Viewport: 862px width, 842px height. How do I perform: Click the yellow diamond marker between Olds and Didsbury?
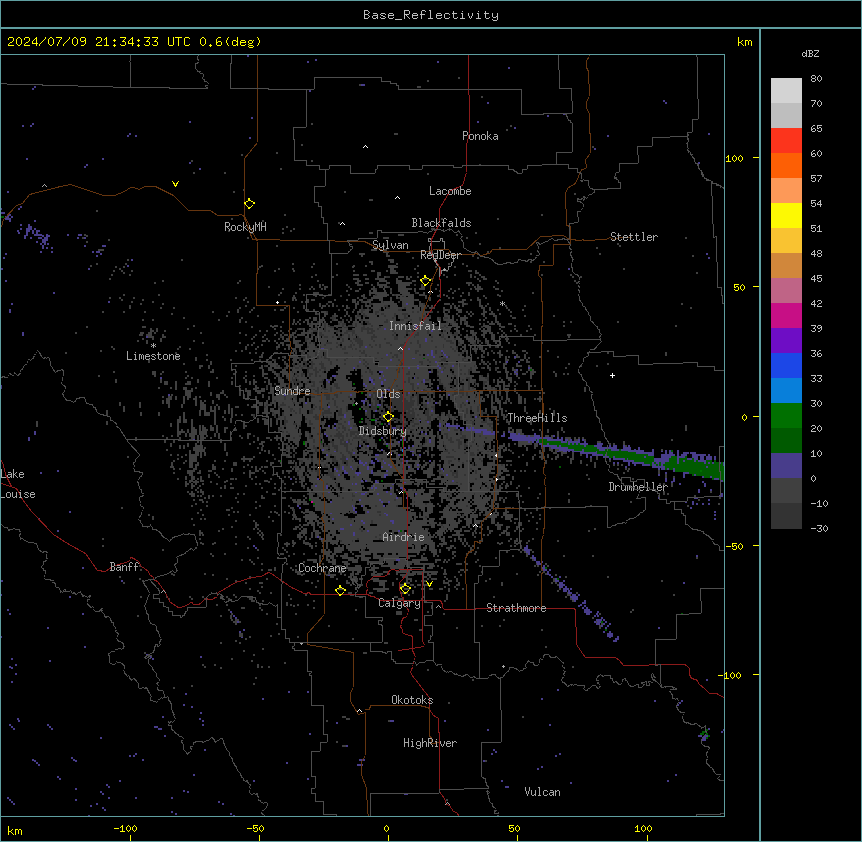click(388, 417)
